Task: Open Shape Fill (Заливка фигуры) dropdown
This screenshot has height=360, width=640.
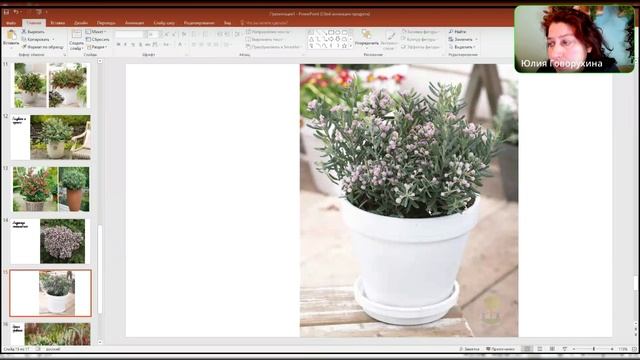Action: click(x=420, y=31)
